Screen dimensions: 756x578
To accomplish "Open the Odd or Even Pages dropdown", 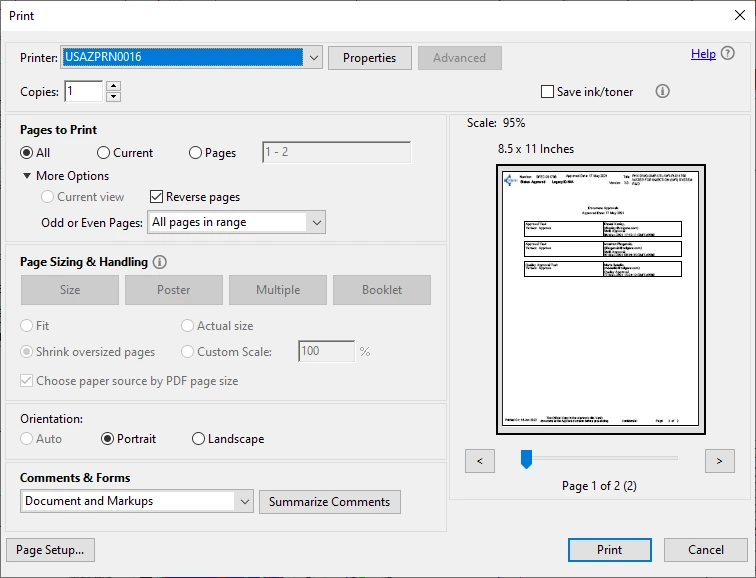I will coord(236,222).
